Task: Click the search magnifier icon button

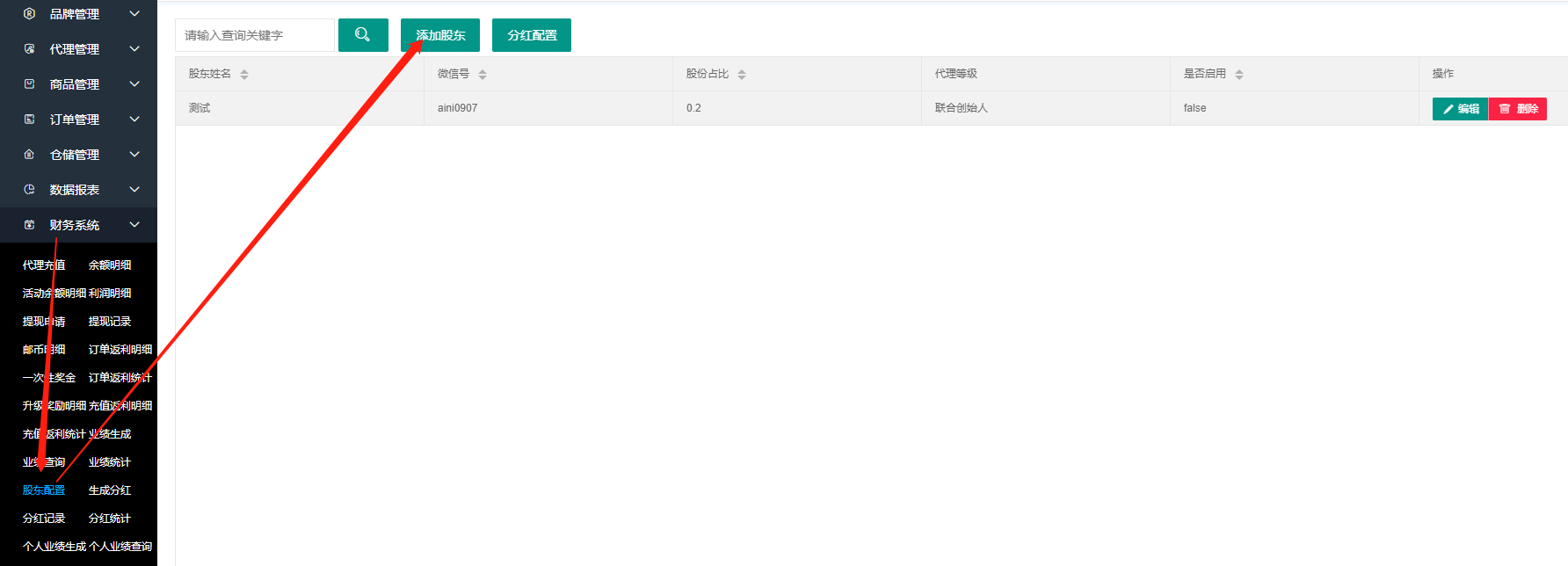Action: point(362,35)
